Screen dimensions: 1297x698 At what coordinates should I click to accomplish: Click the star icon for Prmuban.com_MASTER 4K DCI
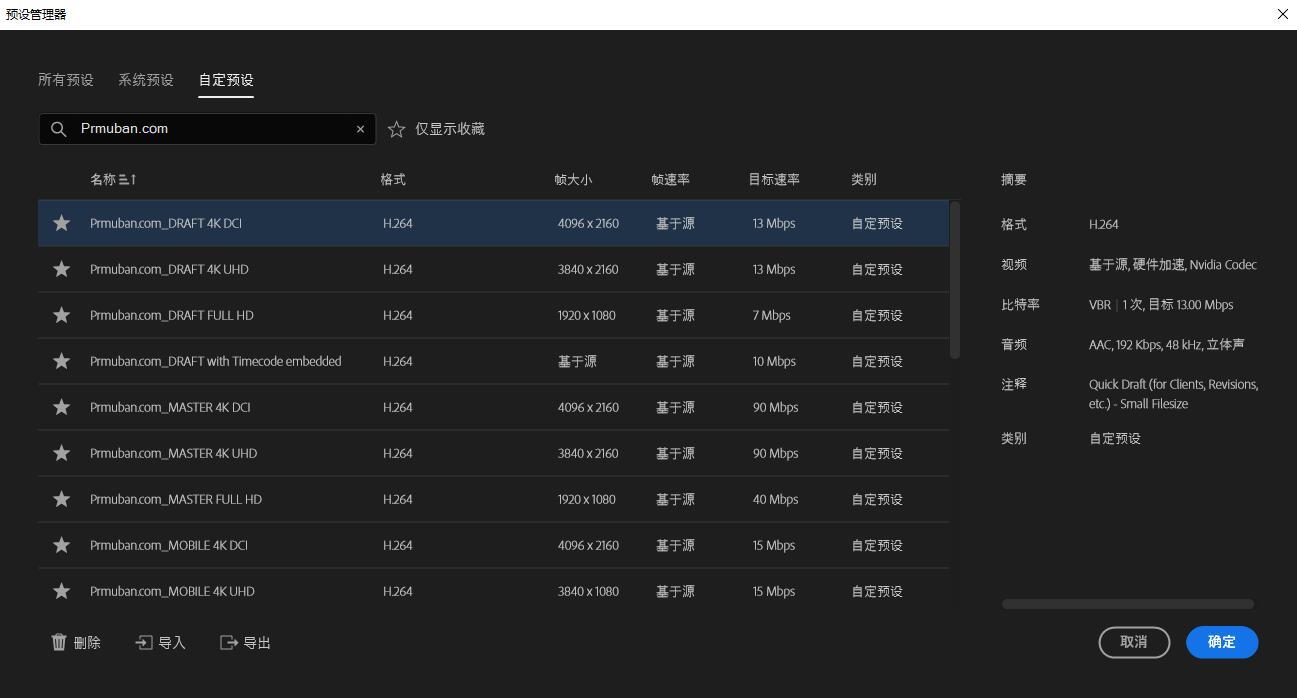point(61,407)
